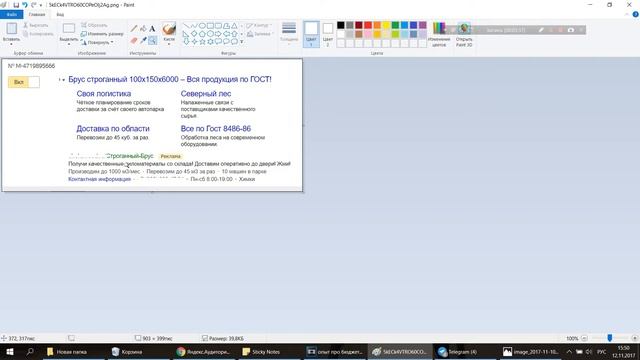The image size is (640, 360).
Task: Click Edit colors (Изменение цветов) icon
Action: (x=439, y=29)
